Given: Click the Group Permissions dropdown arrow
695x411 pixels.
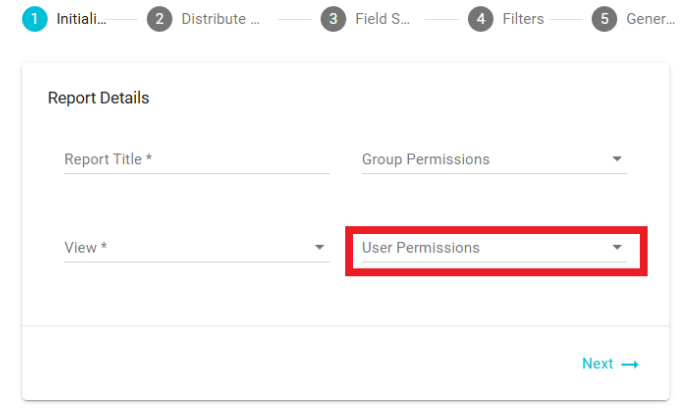Looking at the screenshot, I should tap(617, 159).
